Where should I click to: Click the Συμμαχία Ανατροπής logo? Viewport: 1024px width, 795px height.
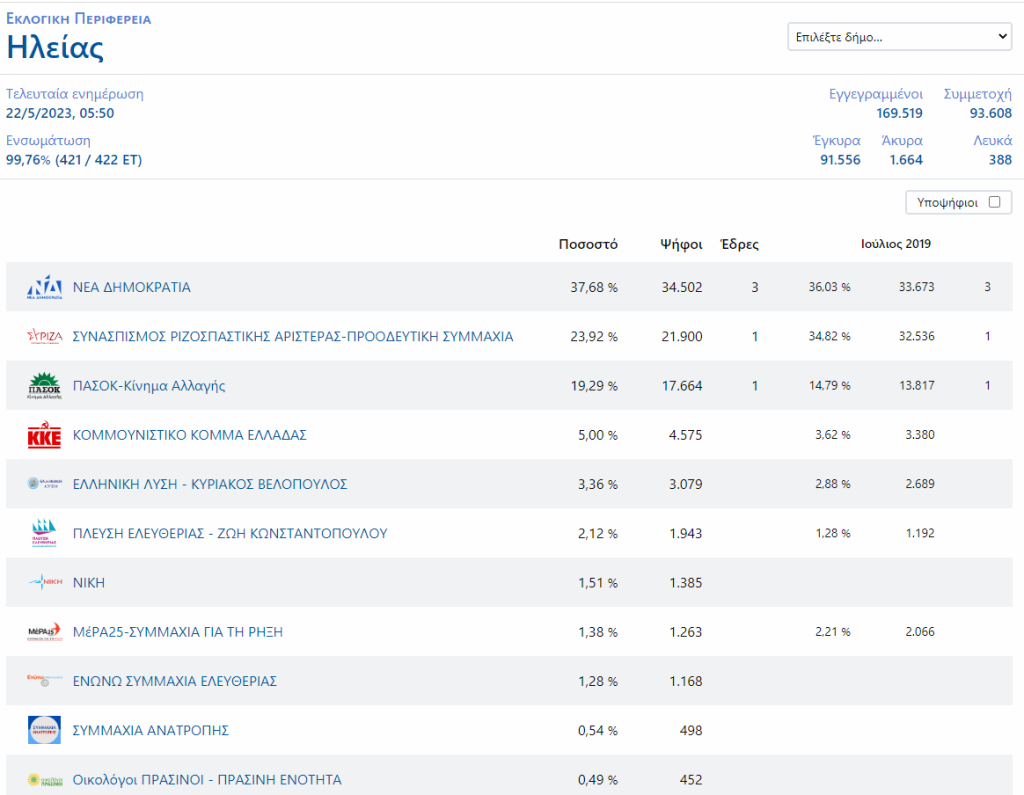[x=45, y=731]
